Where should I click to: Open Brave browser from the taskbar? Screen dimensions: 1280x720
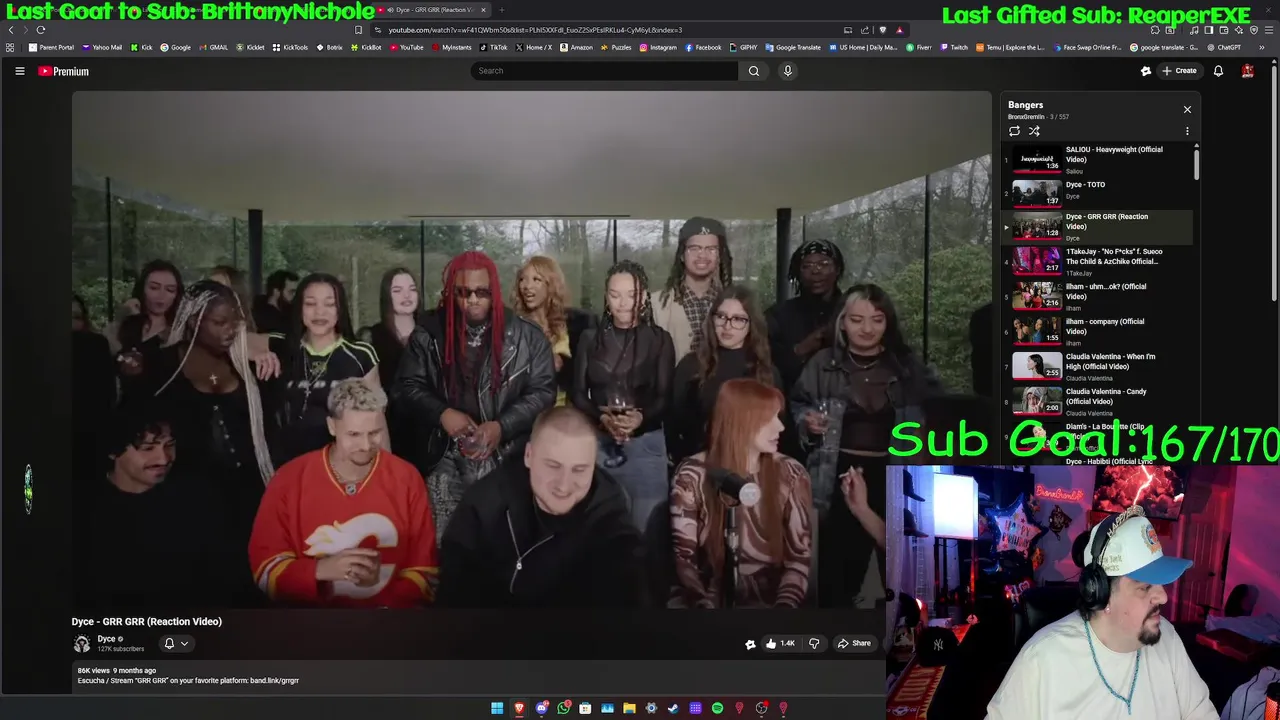519,708
